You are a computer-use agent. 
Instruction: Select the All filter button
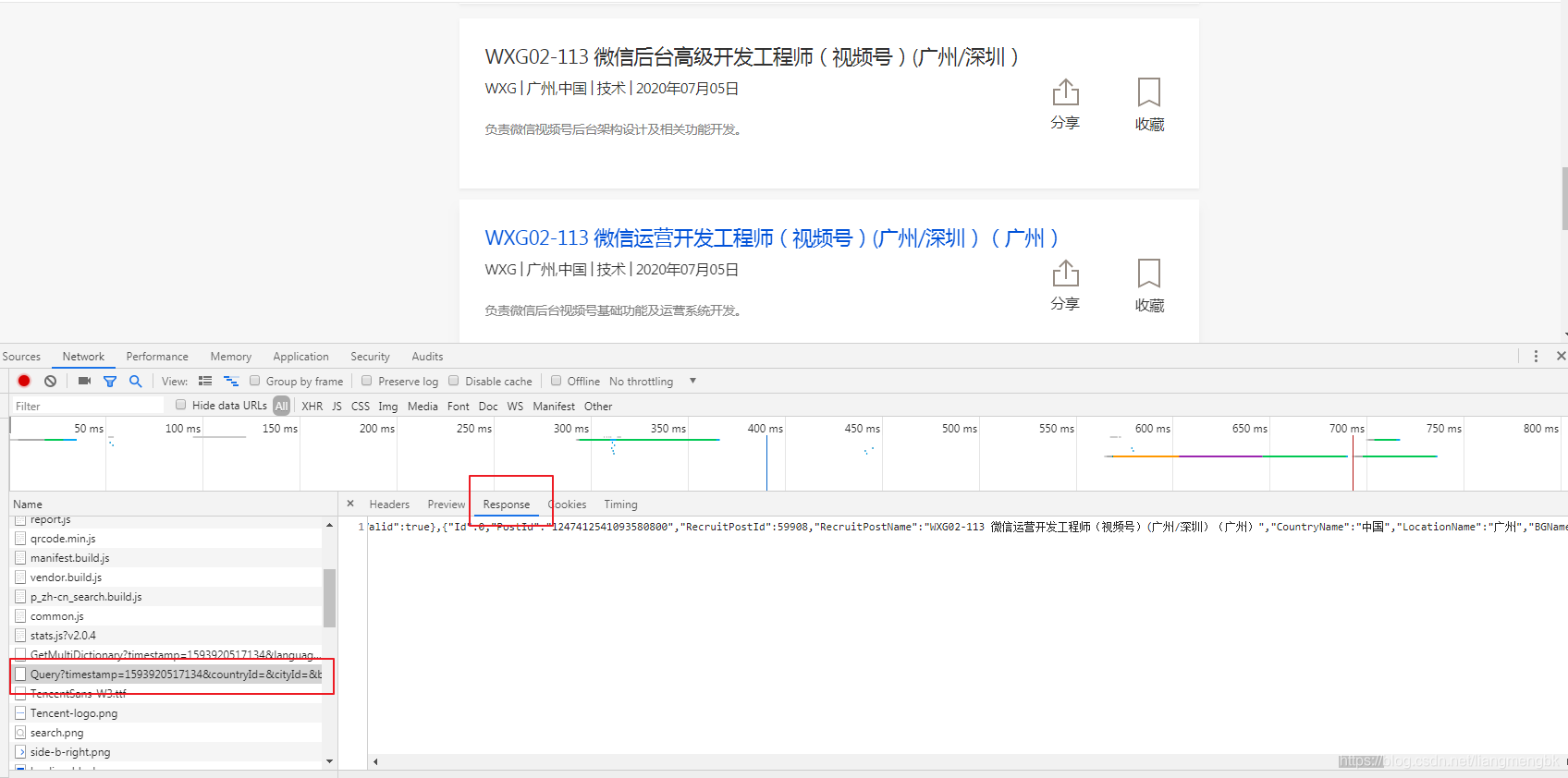(x=282, y=406)
